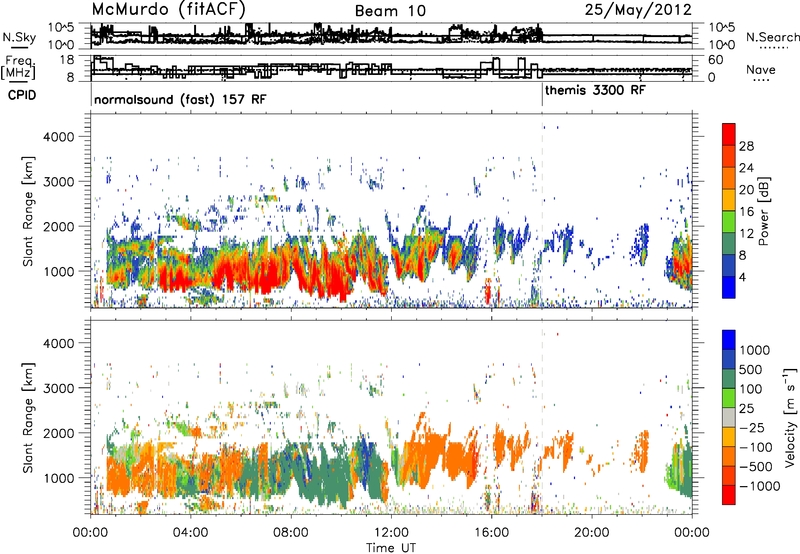Click the date '25/May/2012'
This screenshot has width=800, height=554.
(x=638, y=10)
